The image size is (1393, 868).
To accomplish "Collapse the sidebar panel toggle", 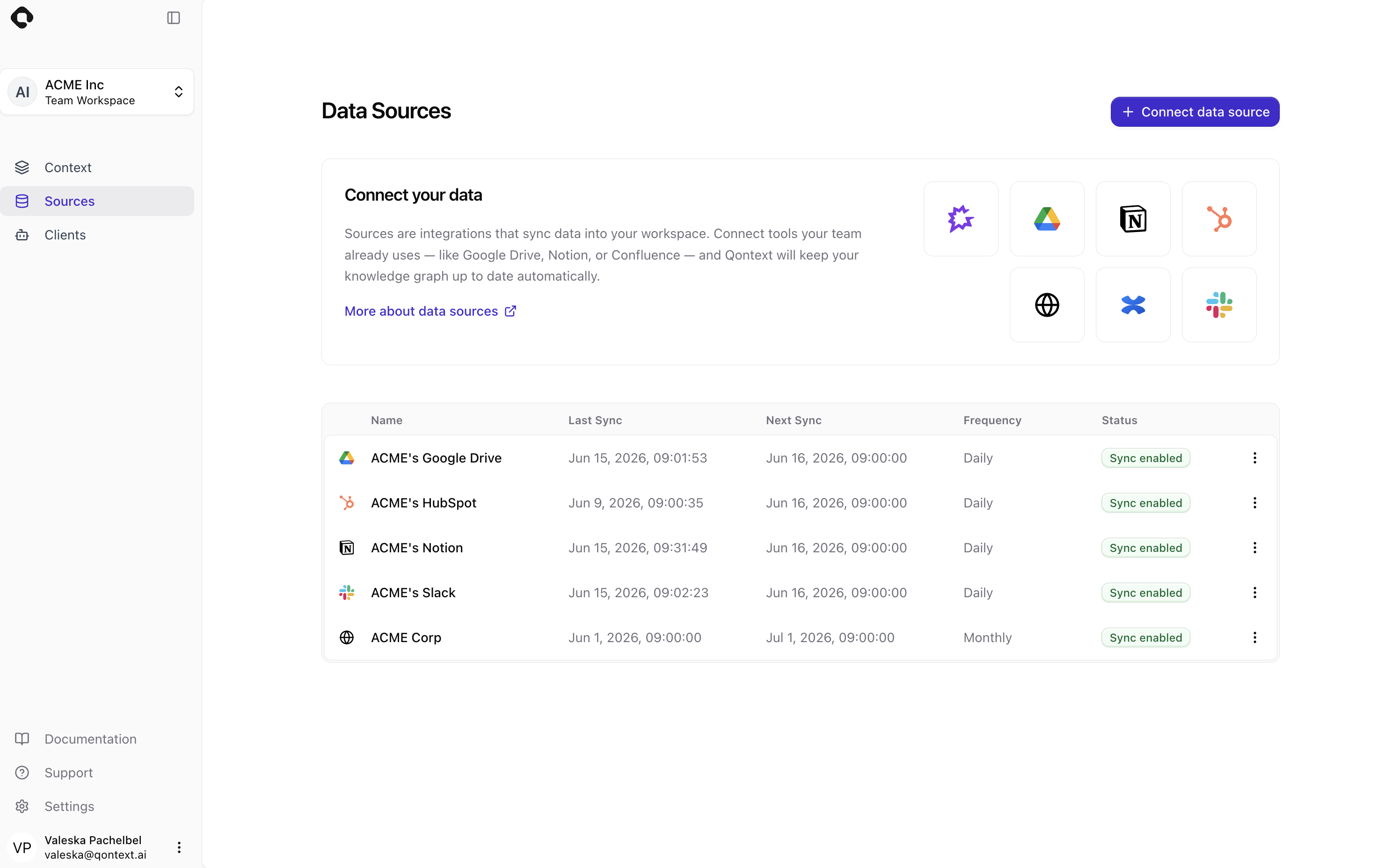I will point(174,18).
